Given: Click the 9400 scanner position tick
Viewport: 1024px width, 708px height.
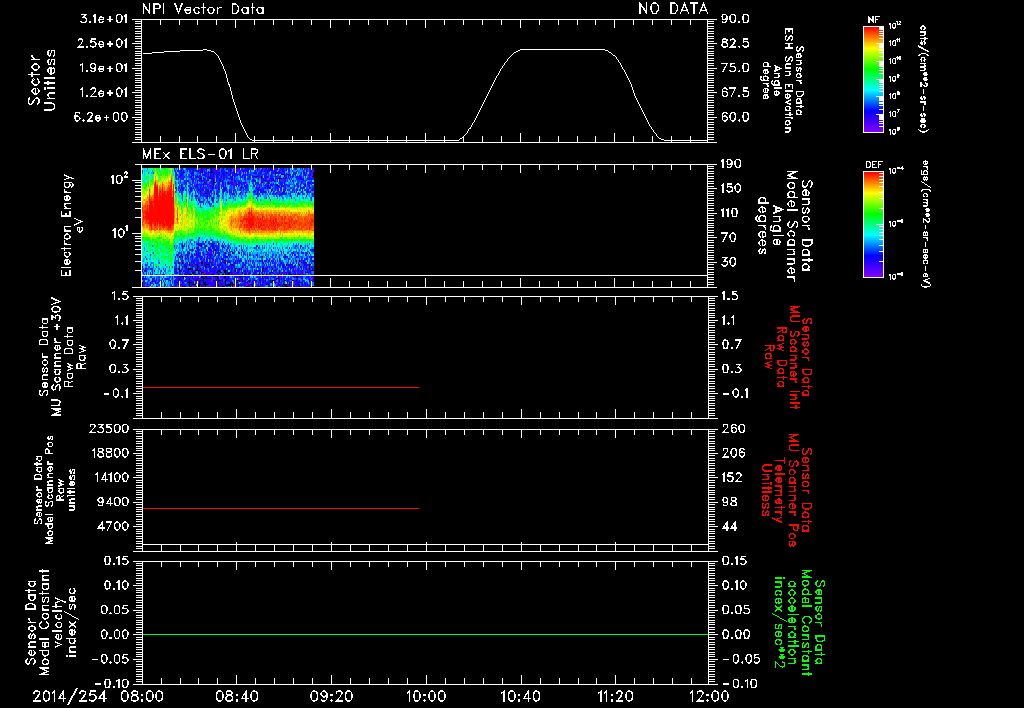Looking at the screenshot, I should (x=114, y=502).
